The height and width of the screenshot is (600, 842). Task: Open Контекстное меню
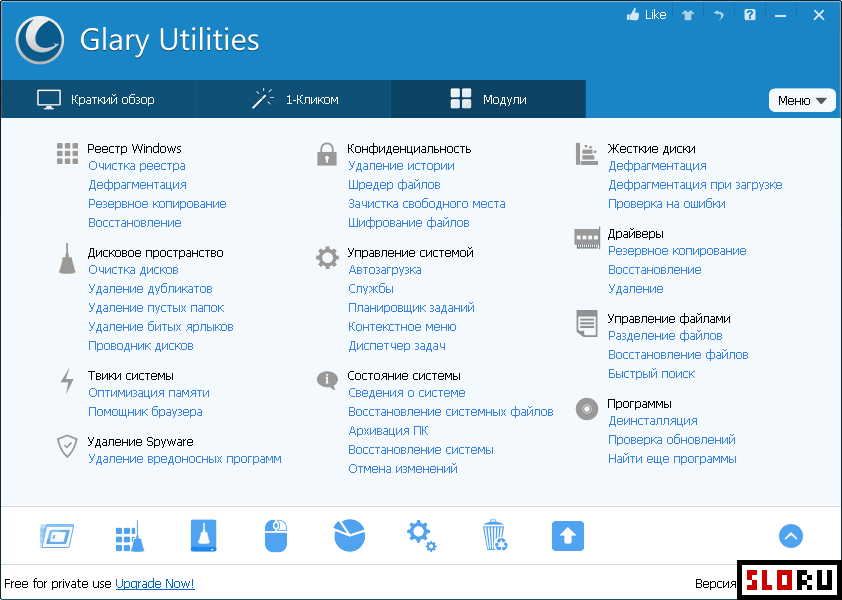pyautogui.click(x=402, y=327)
